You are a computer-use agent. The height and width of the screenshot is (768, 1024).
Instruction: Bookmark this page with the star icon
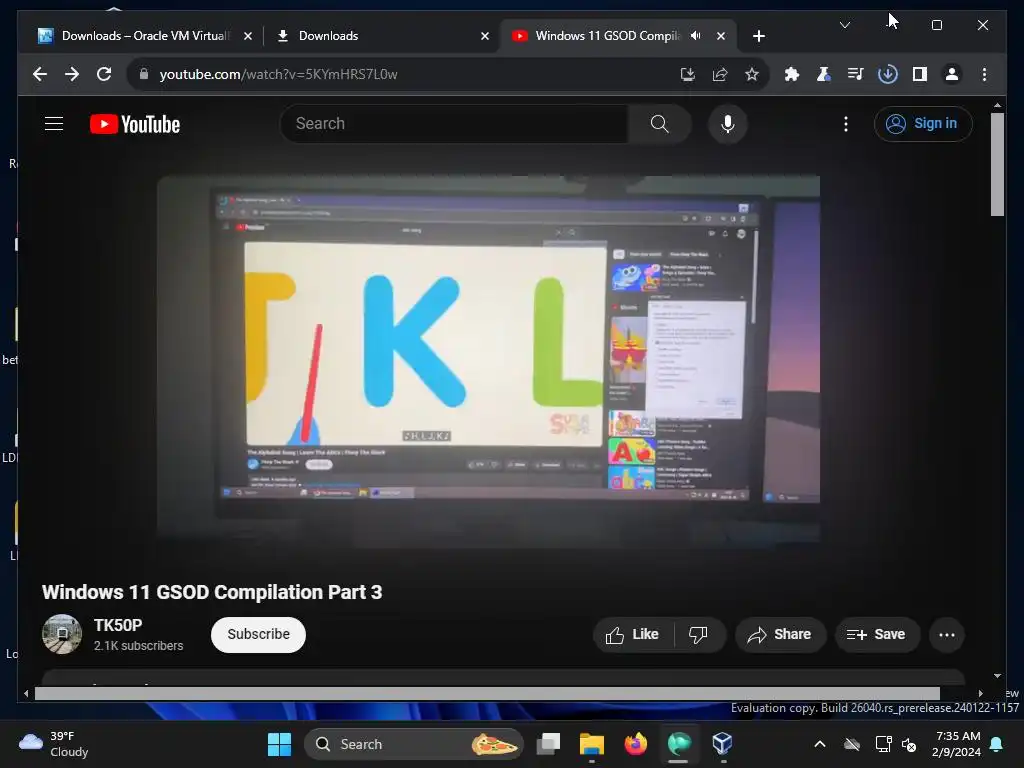click(752, 74)
